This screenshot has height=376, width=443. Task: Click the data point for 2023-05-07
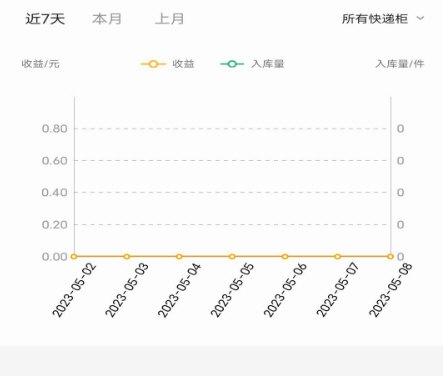point(338,256)
